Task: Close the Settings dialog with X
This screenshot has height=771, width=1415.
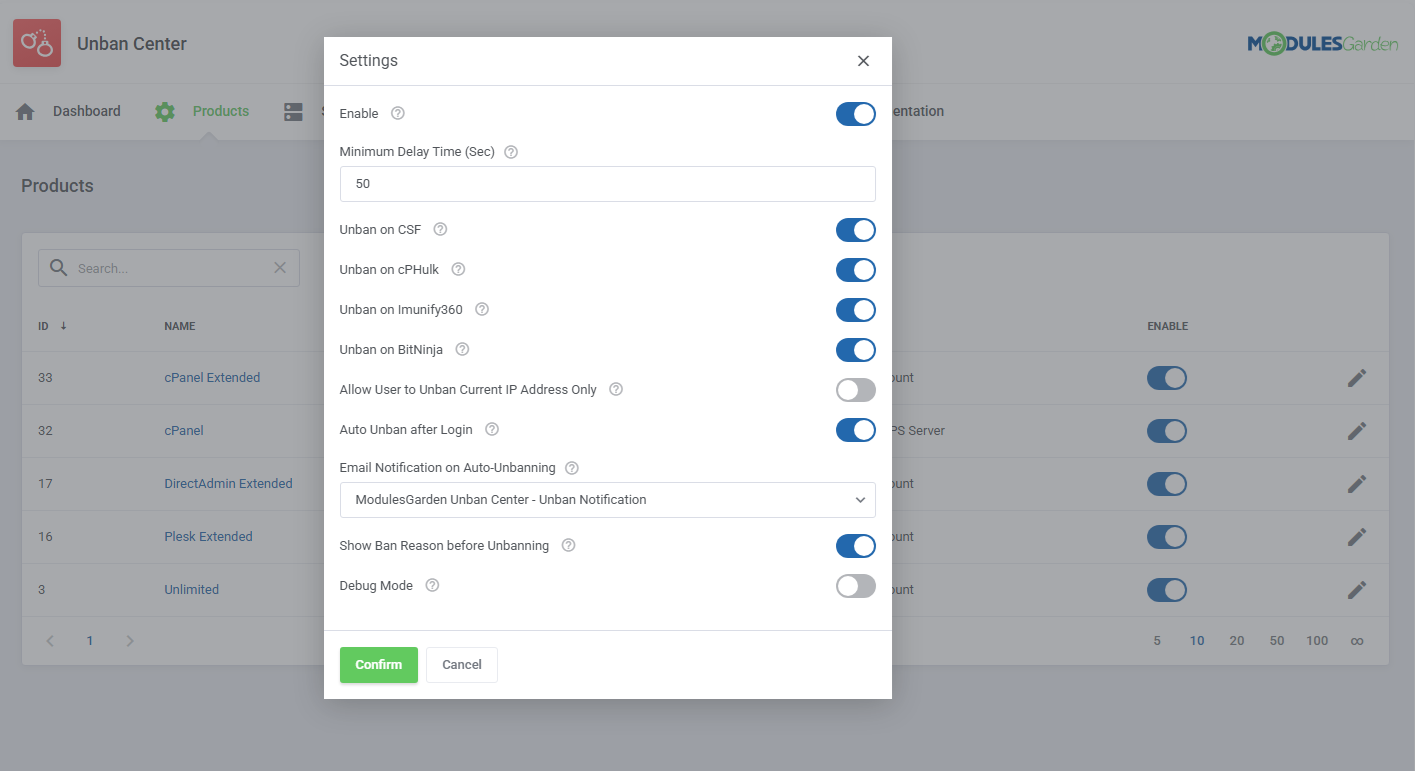Action: tap(863, 61)
